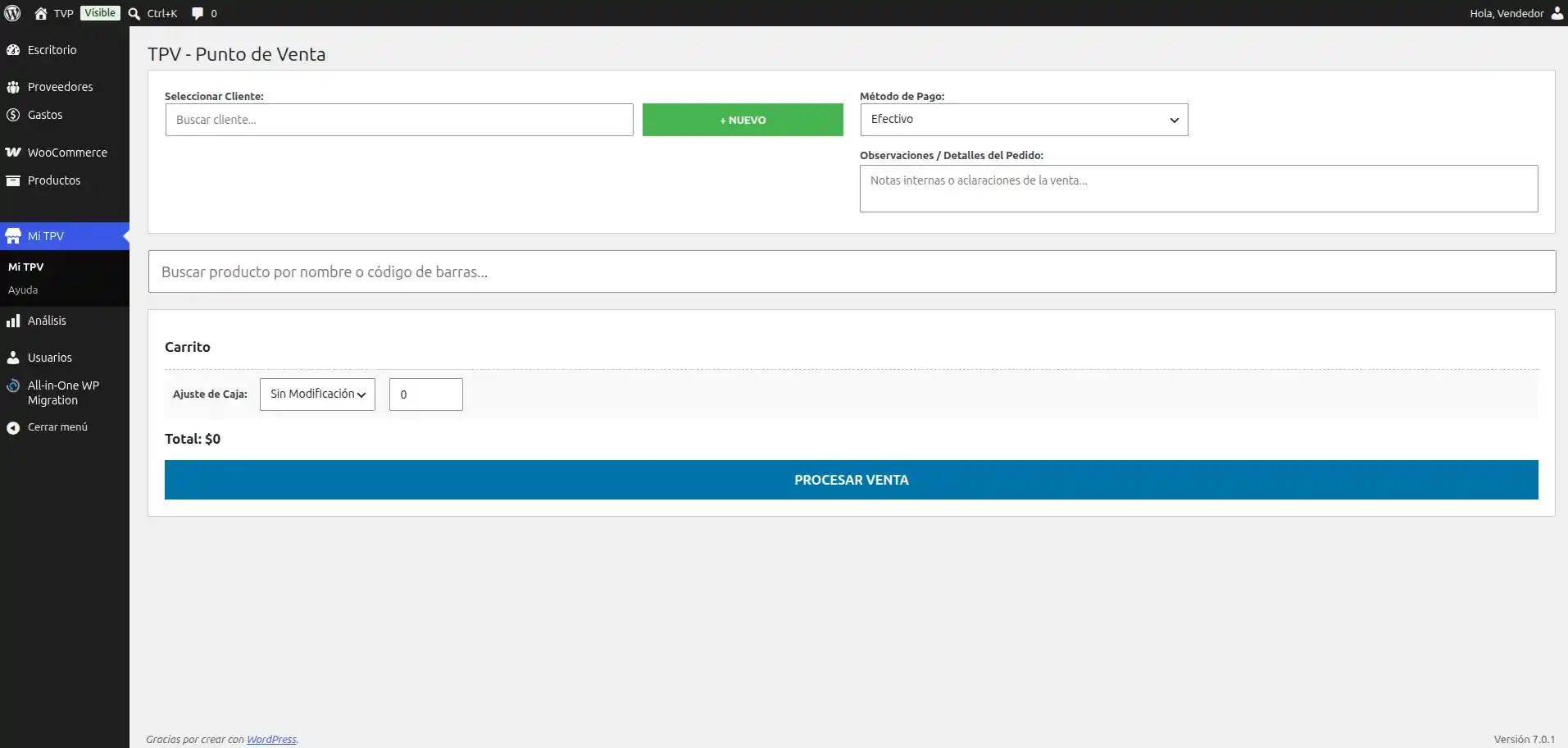Open Escritorio dashboard icon in sidebar
Screen dimensions: 1568x748
click(x=13, y=50)
